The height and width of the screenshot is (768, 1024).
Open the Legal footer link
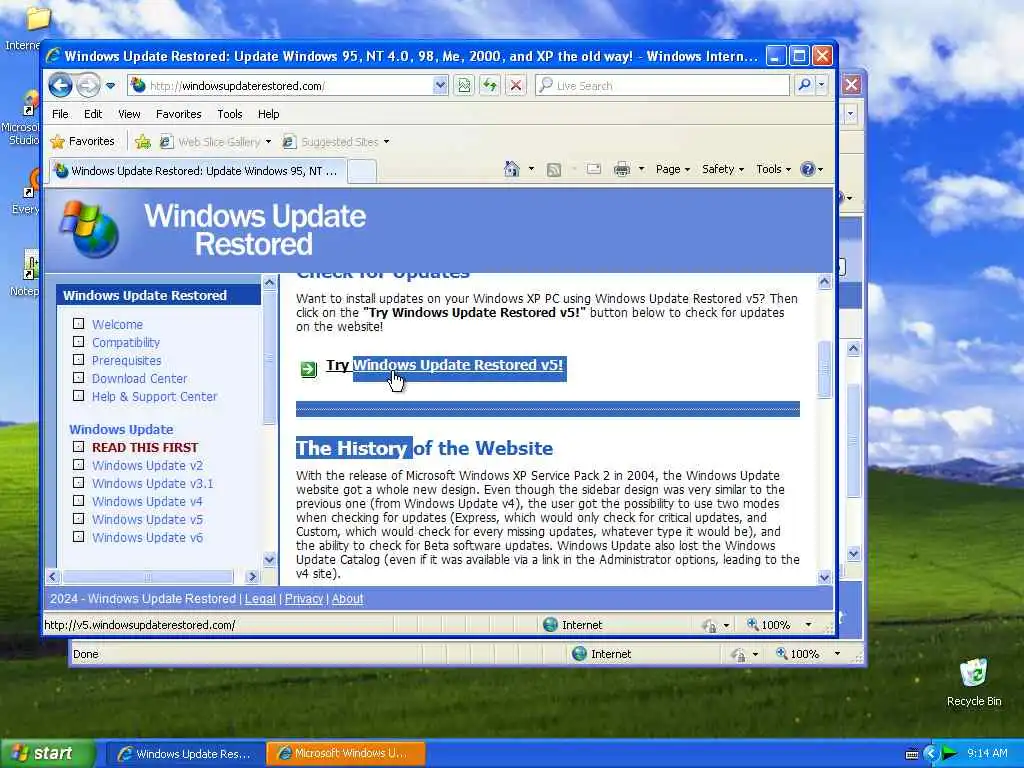(260, 599)
